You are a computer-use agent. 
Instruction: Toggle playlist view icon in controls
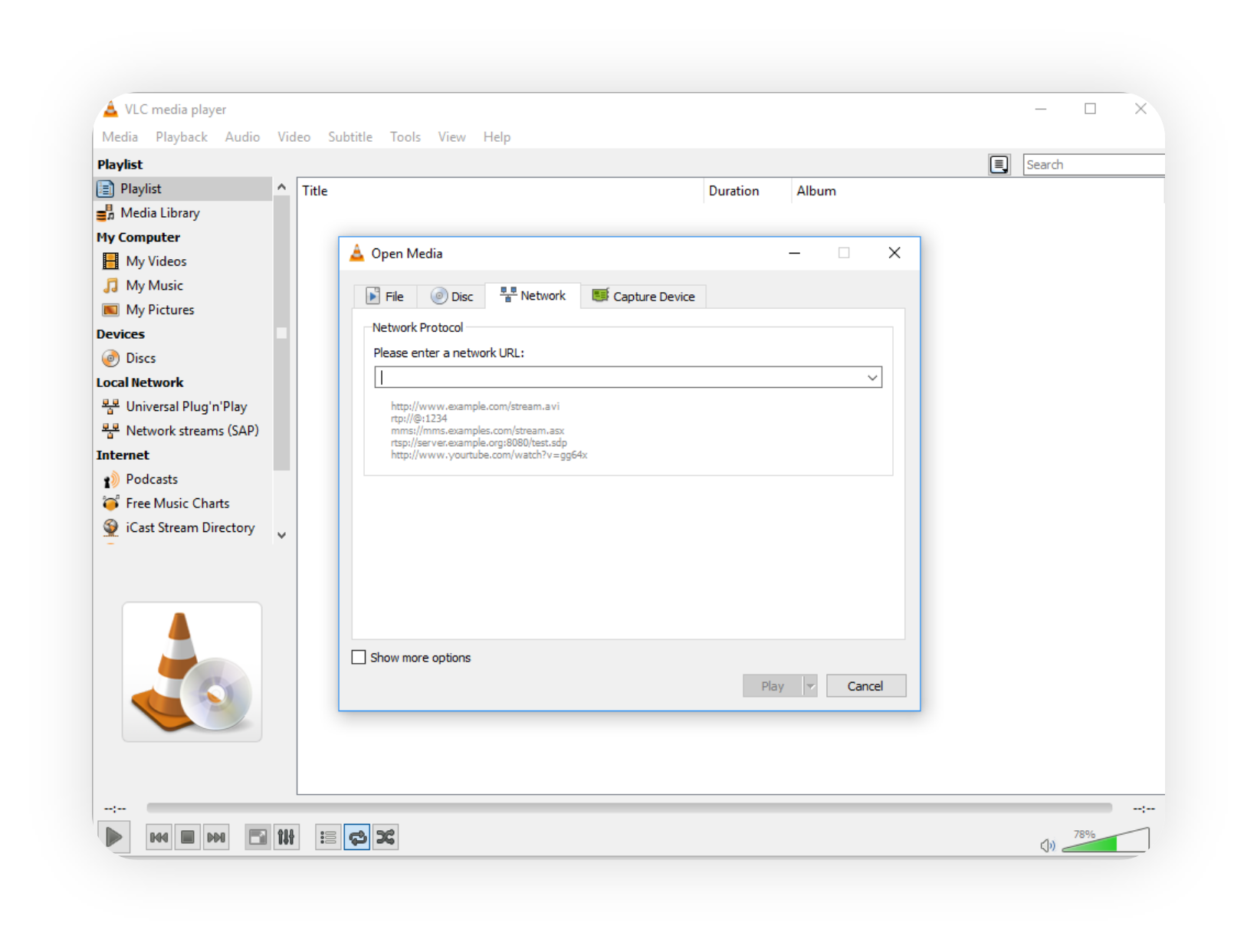click(328, 837)
